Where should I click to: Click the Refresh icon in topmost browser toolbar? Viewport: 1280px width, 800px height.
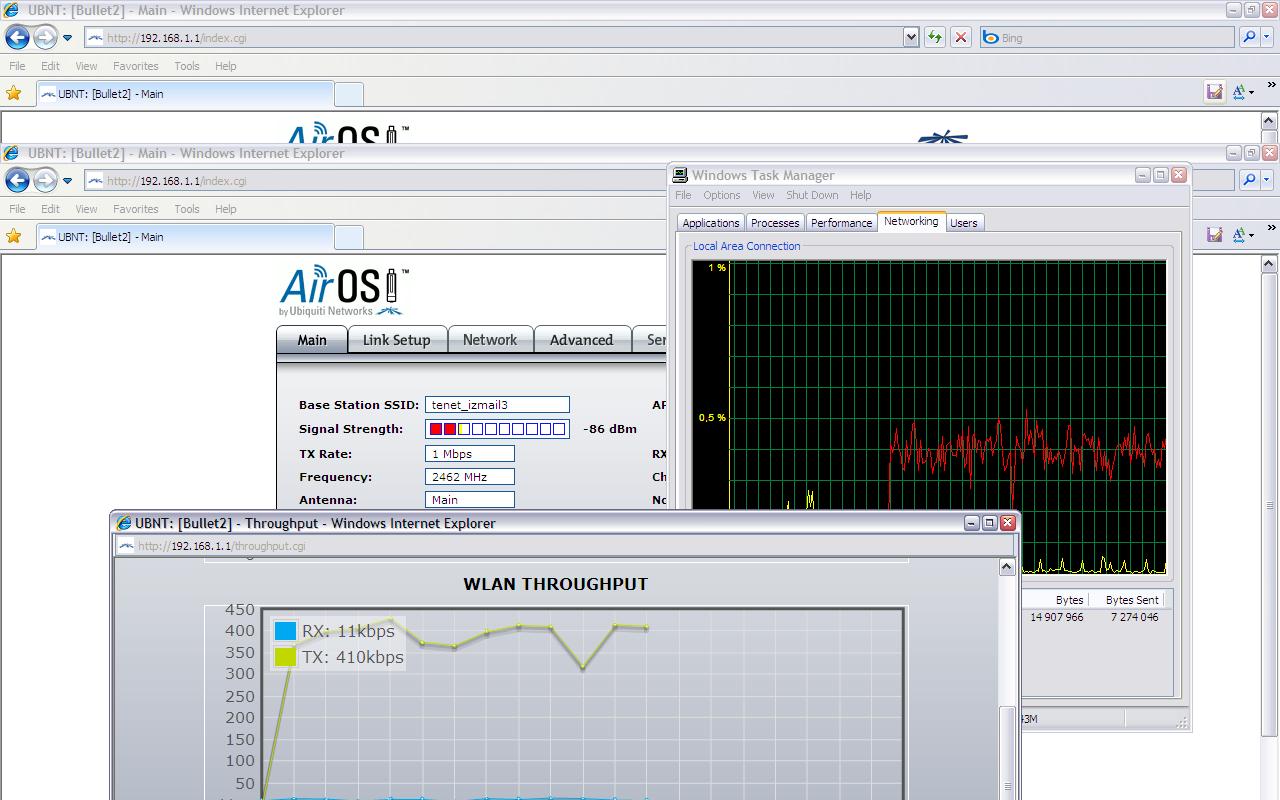click(x=935, y=38)
